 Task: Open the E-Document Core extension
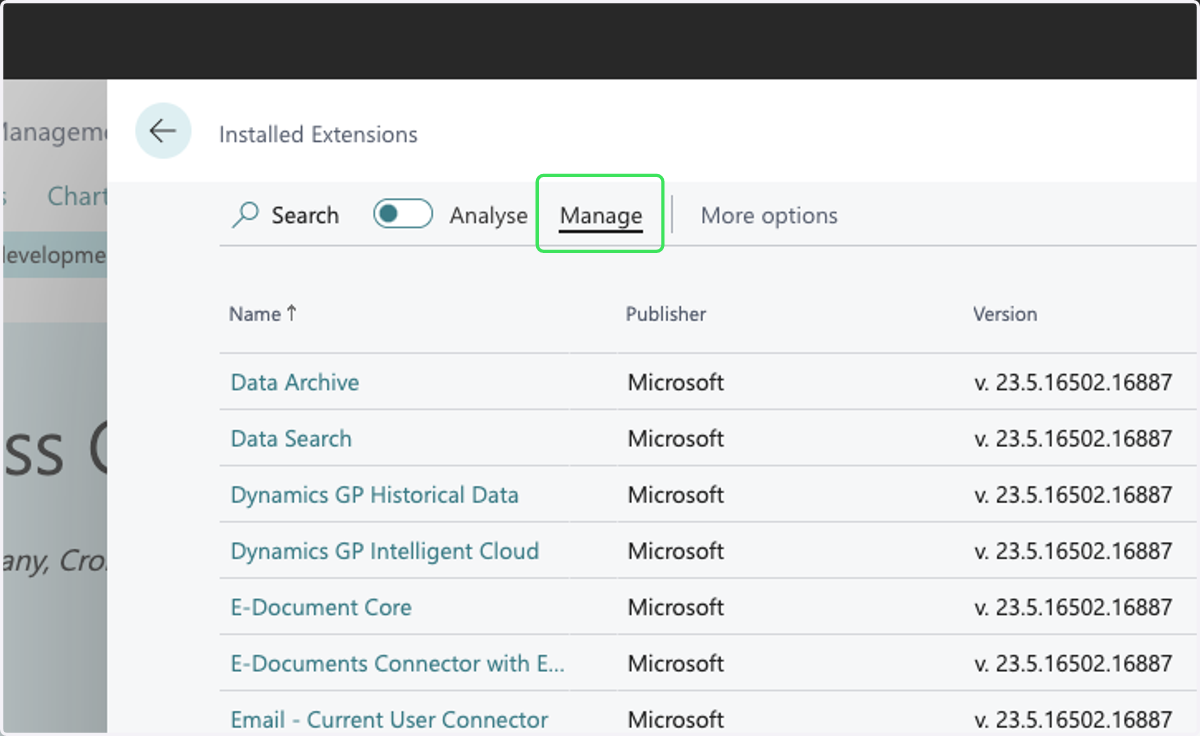point(321,607)
